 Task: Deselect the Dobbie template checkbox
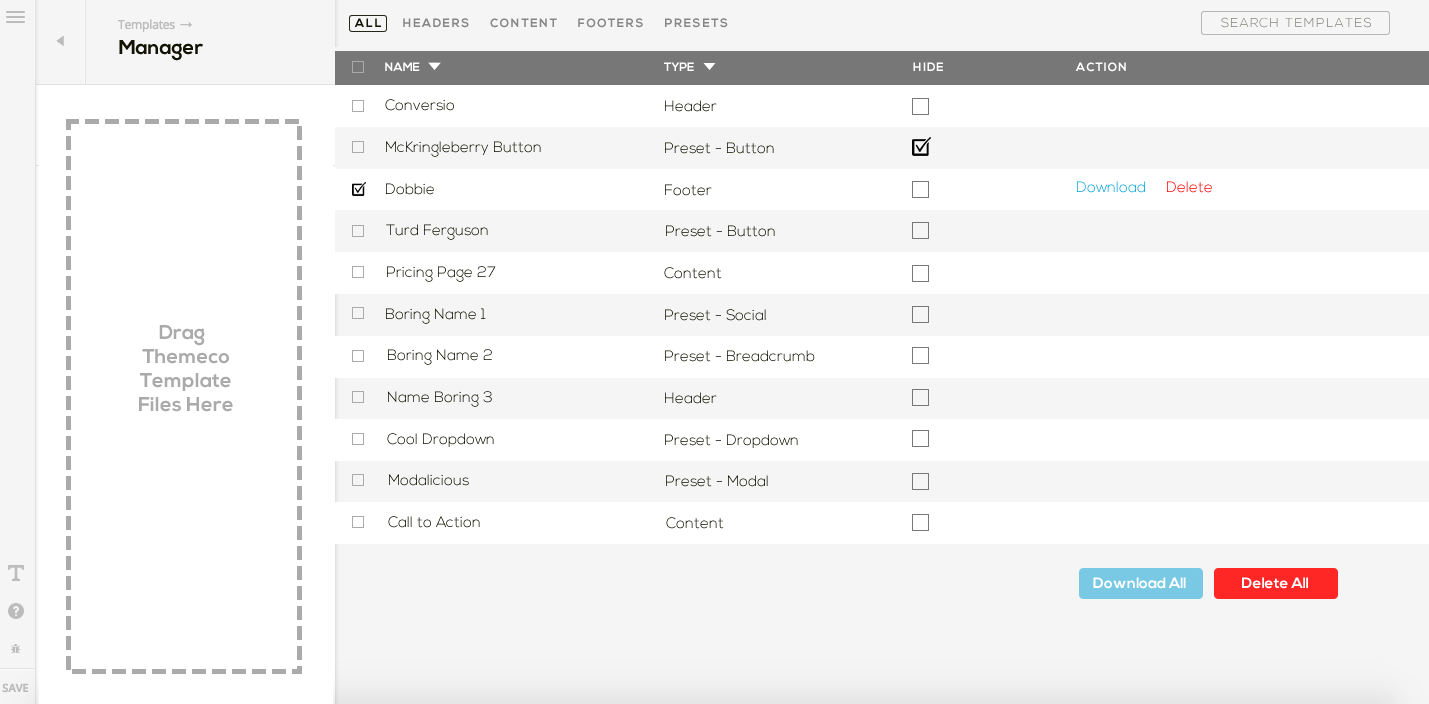pyautogui.click(x=358, y=188)
